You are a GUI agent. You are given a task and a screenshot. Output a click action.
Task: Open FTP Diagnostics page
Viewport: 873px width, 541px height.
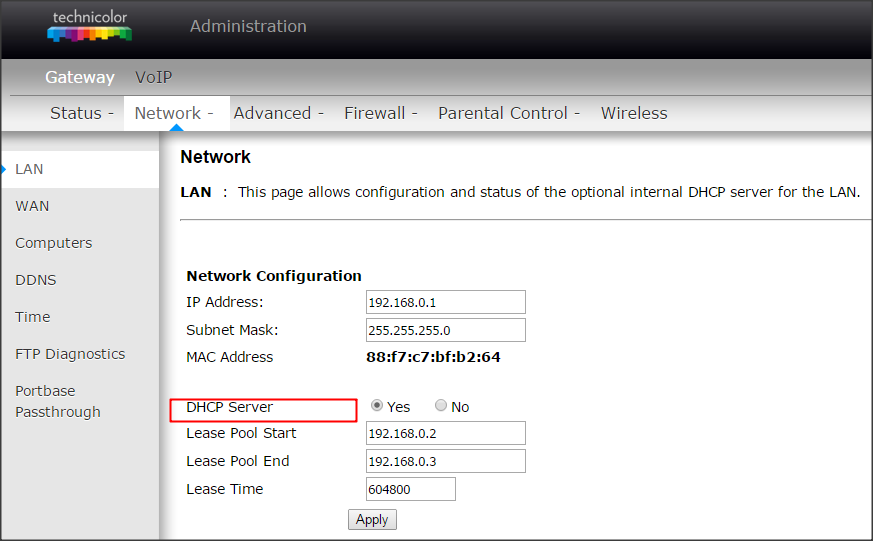[x=70, y=354]
